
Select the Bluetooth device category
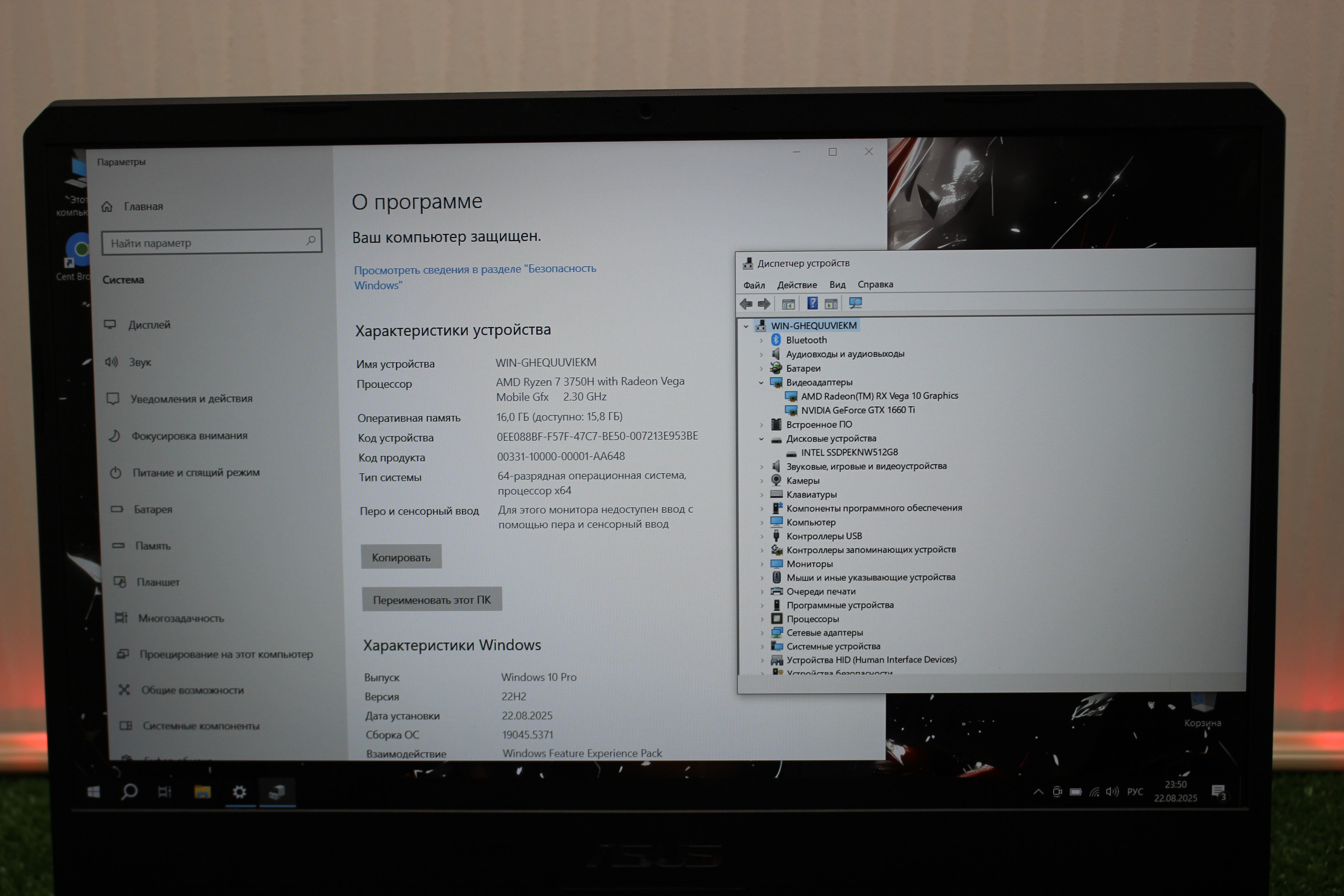click(806, 340)
